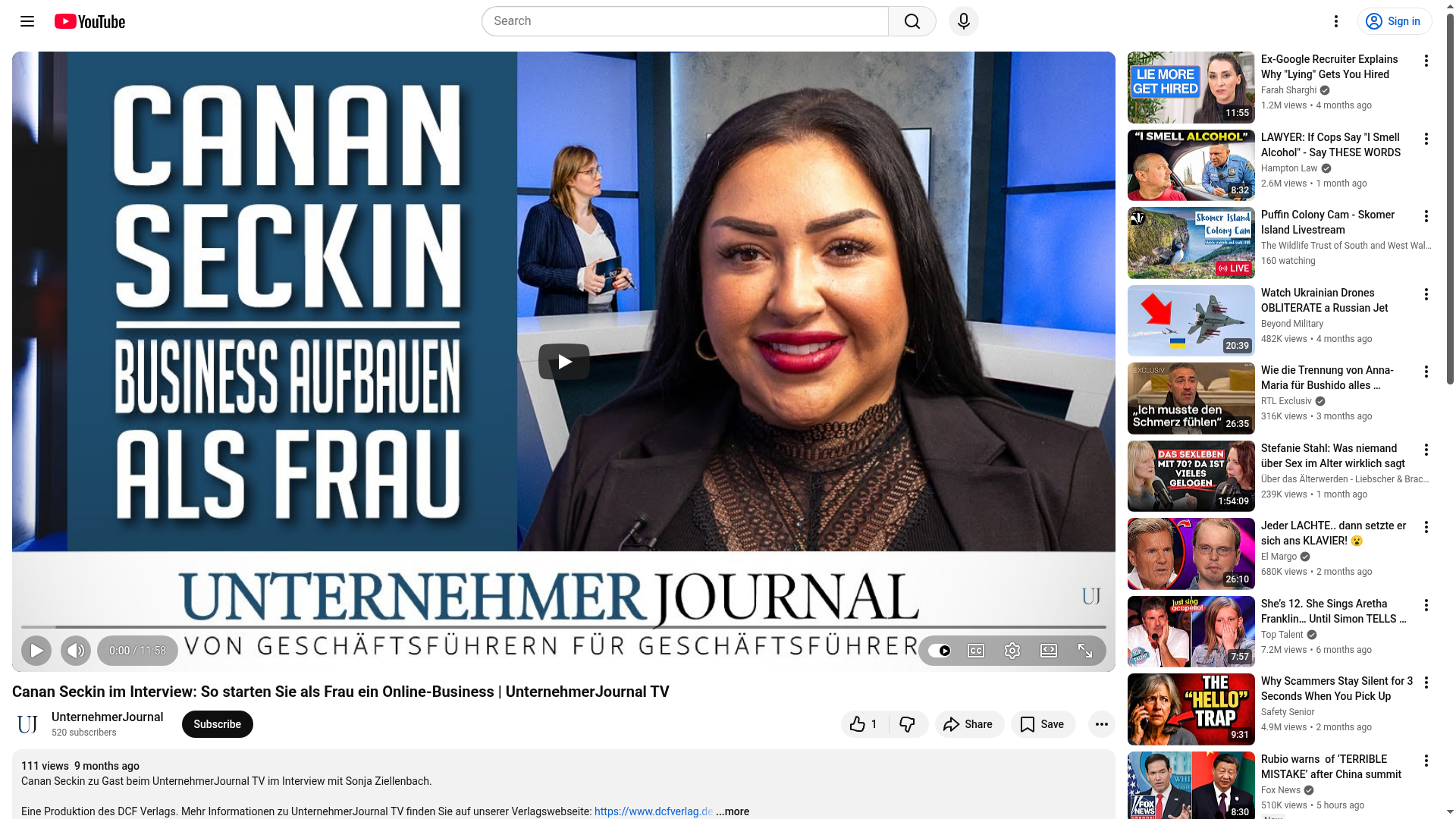This screenshot has width=1456, height=819.
Task: Open options for Why Scammers Stay Silent video
Action: click(1426, 682)
